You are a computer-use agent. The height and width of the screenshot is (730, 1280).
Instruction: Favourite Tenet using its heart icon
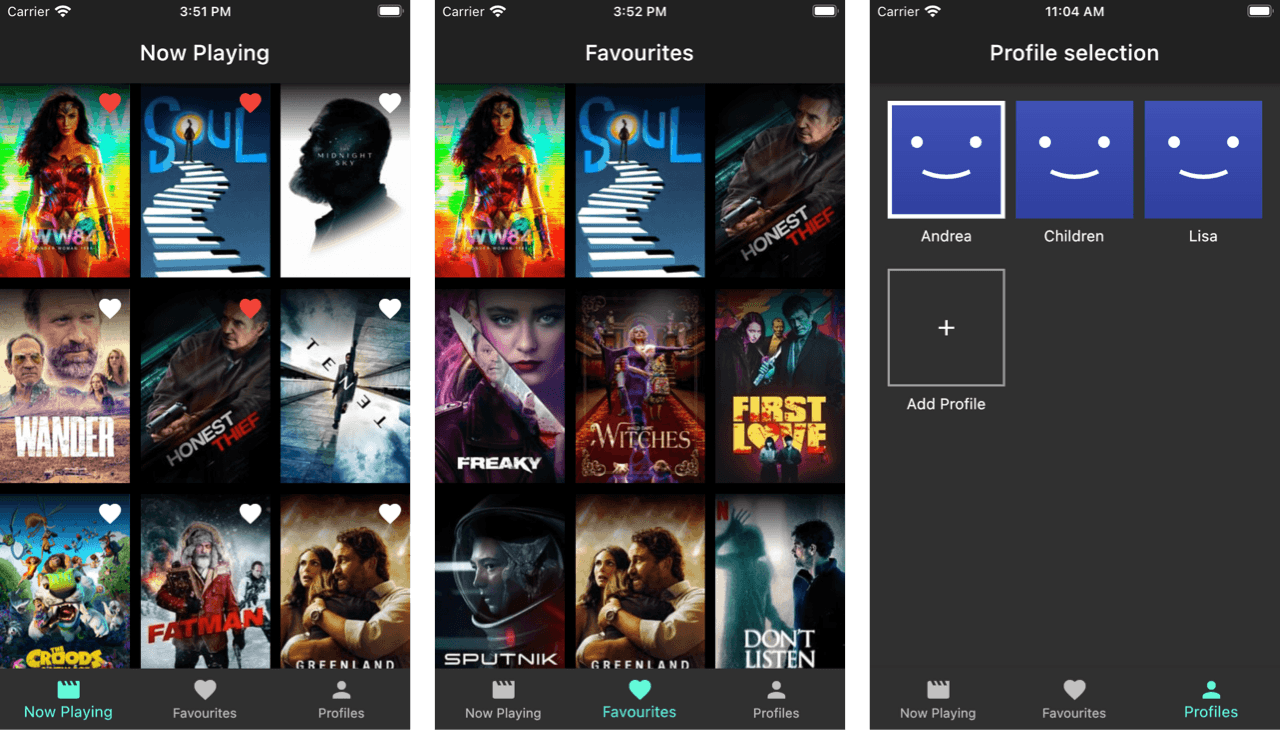(390, 308)
